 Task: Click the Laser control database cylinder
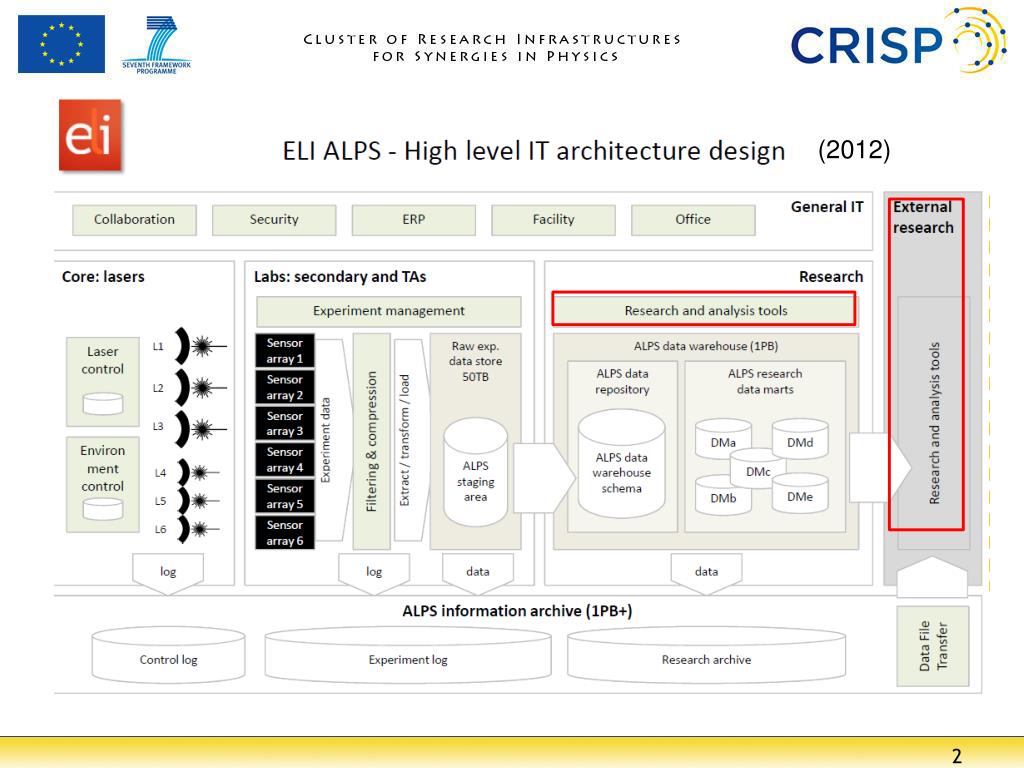[103, 404]
